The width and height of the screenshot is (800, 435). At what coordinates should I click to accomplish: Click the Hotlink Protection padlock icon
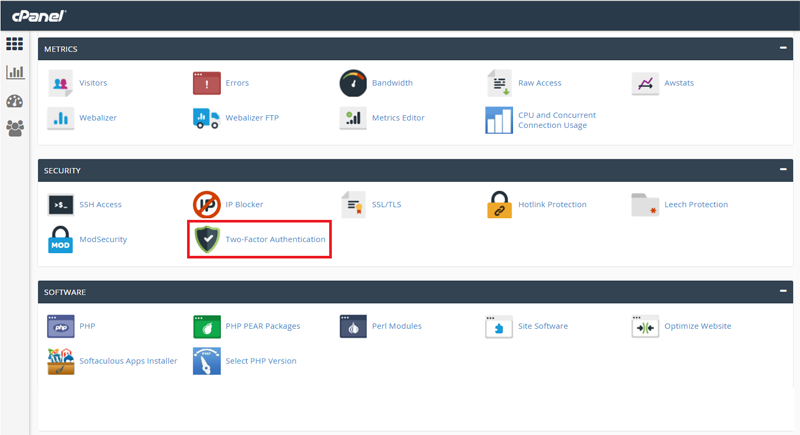click(499, 204)
